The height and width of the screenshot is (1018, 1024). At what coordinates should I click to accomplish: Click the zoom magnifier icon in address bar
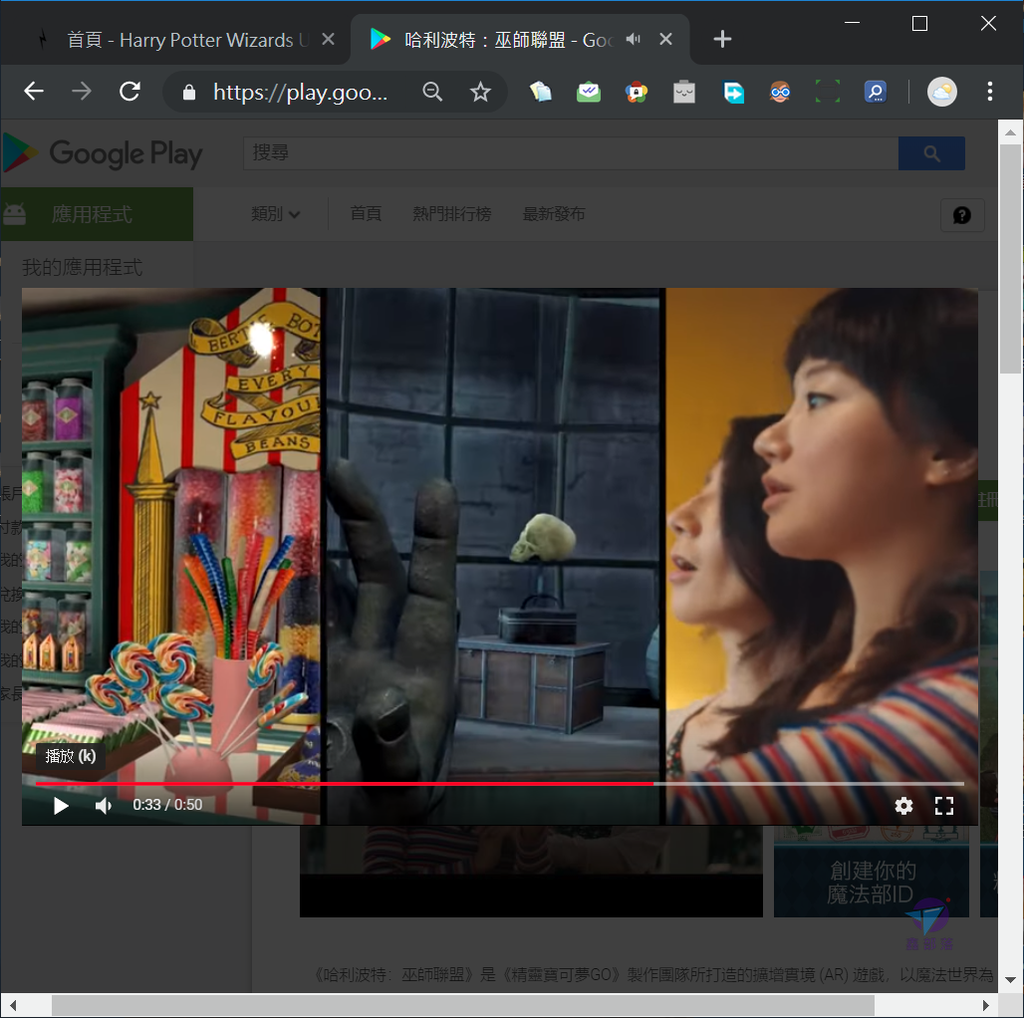click(432, 91)
